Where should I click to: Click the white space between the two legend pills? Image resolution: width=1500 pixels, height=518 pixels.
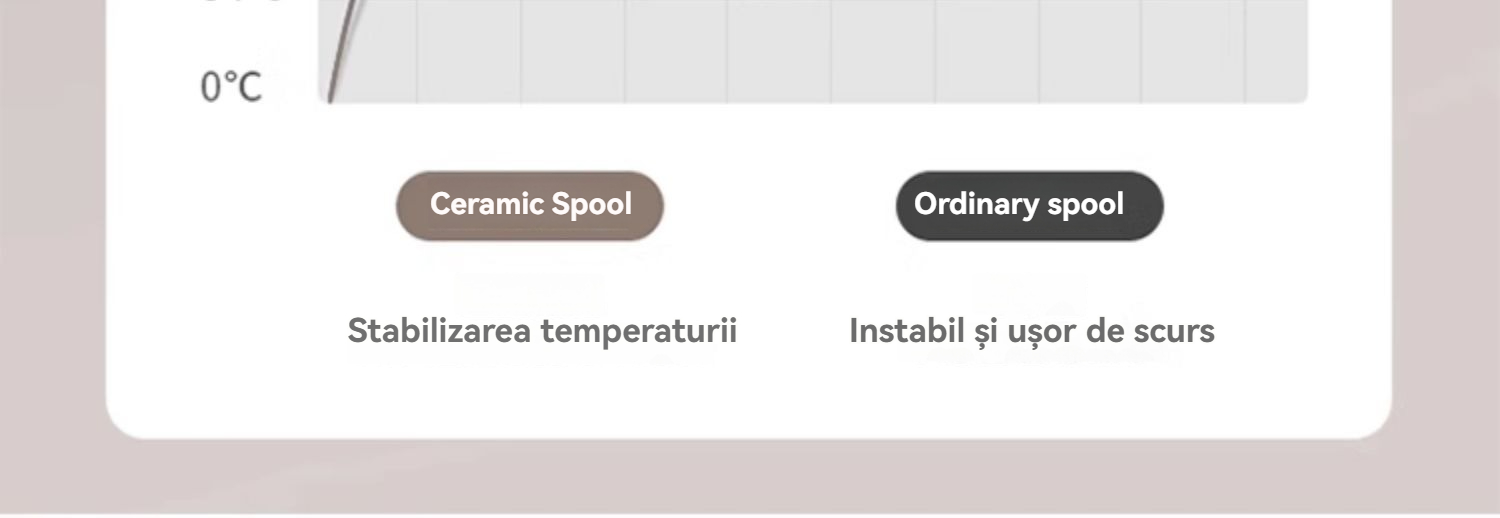(x=780, y=205)
